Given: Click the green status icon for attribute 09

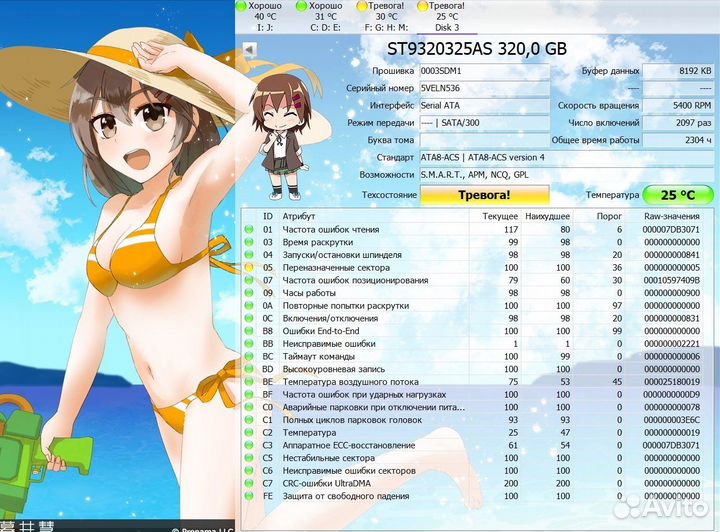Looking at the screenshot, I should (x=249, y=293).
